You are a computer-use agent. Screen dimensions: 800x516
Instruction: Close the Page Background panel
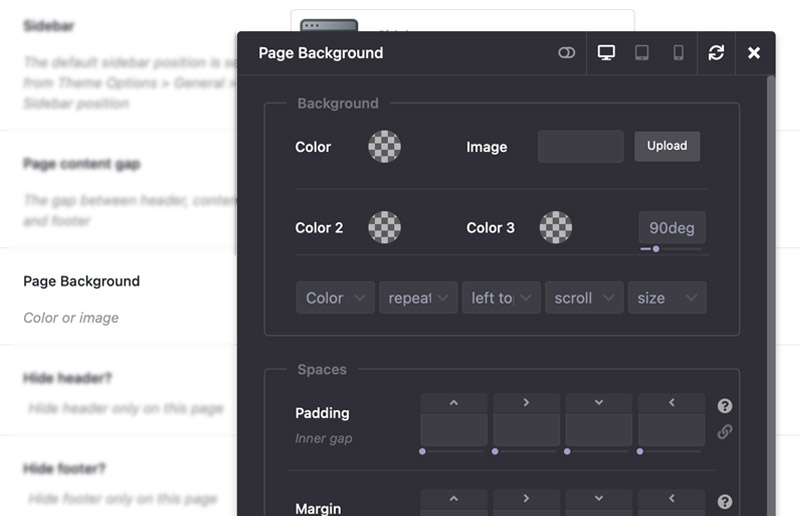pyautogui.click(x=754, y=53)
